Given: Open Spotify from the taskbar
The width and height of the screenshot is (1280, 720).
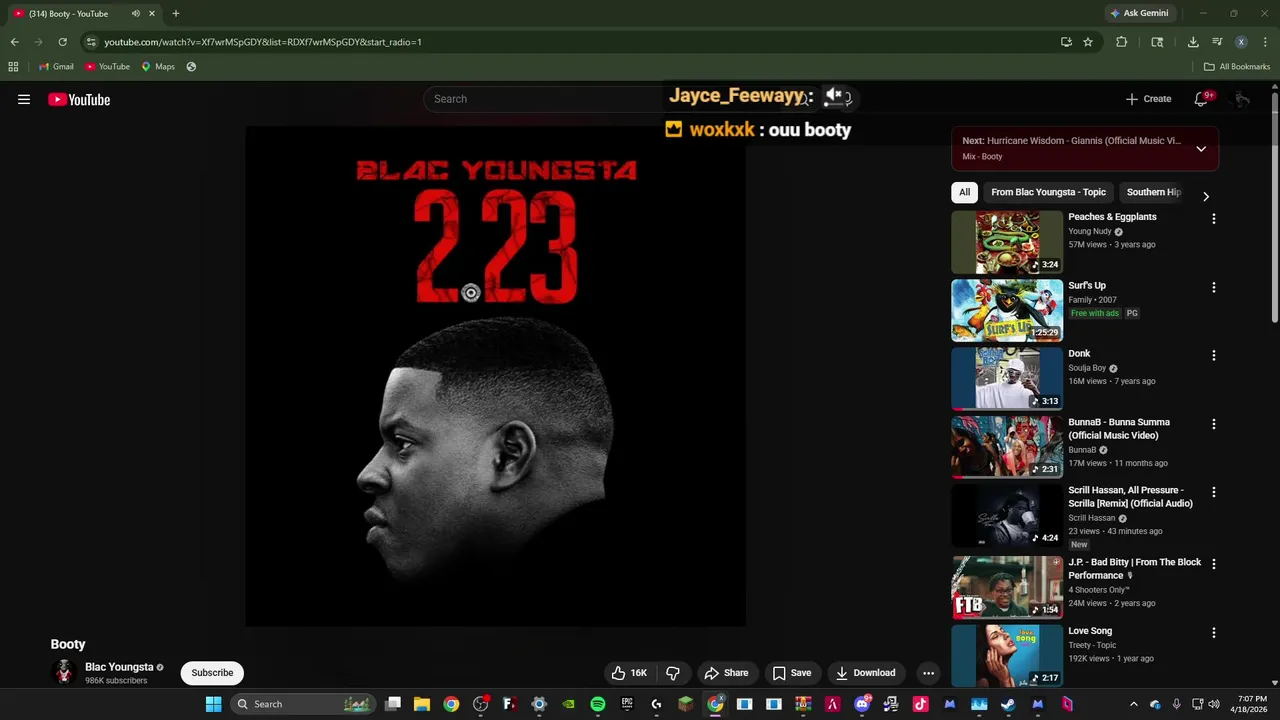Looking at the screenshot, I should (598, 704).
